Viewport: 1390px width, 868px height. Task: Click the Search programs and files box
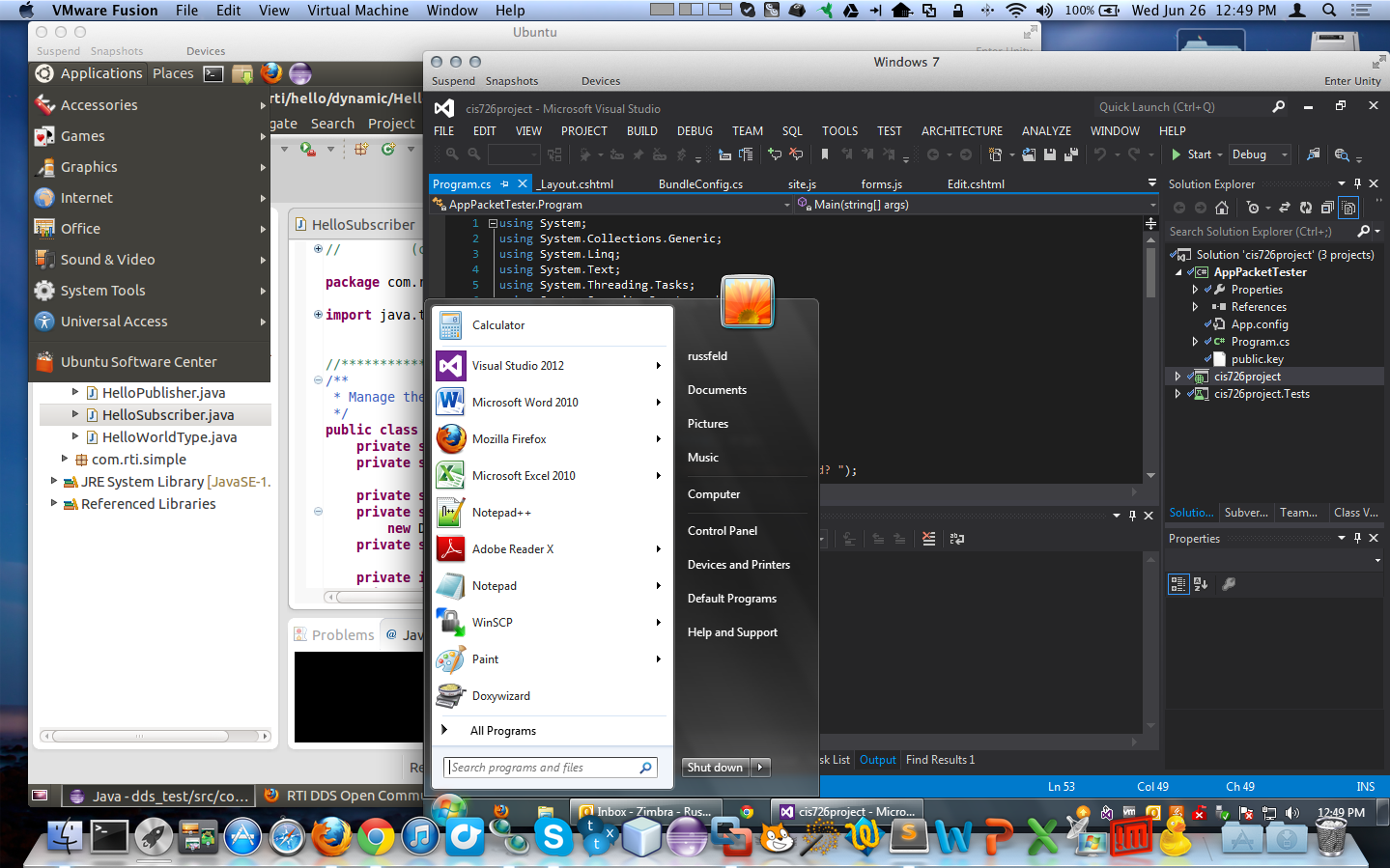pyautogui.click(x=541, y=768)
